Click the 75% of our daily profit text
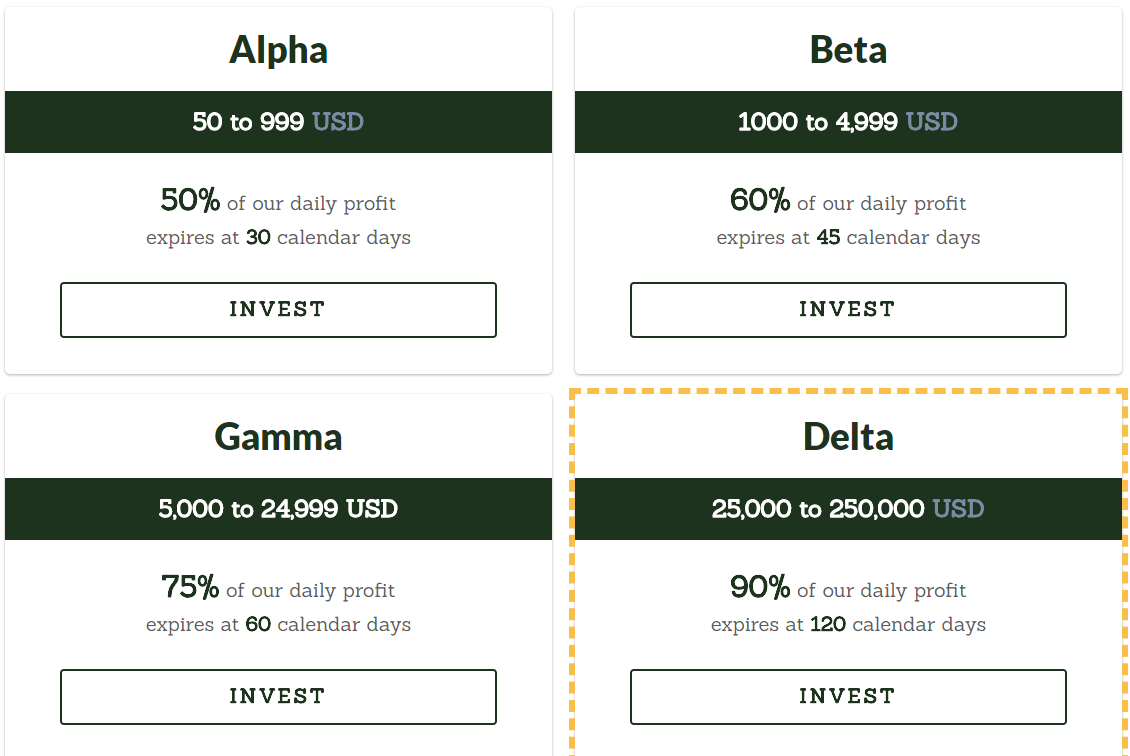The image size is (1130, 756). [278, 587]
